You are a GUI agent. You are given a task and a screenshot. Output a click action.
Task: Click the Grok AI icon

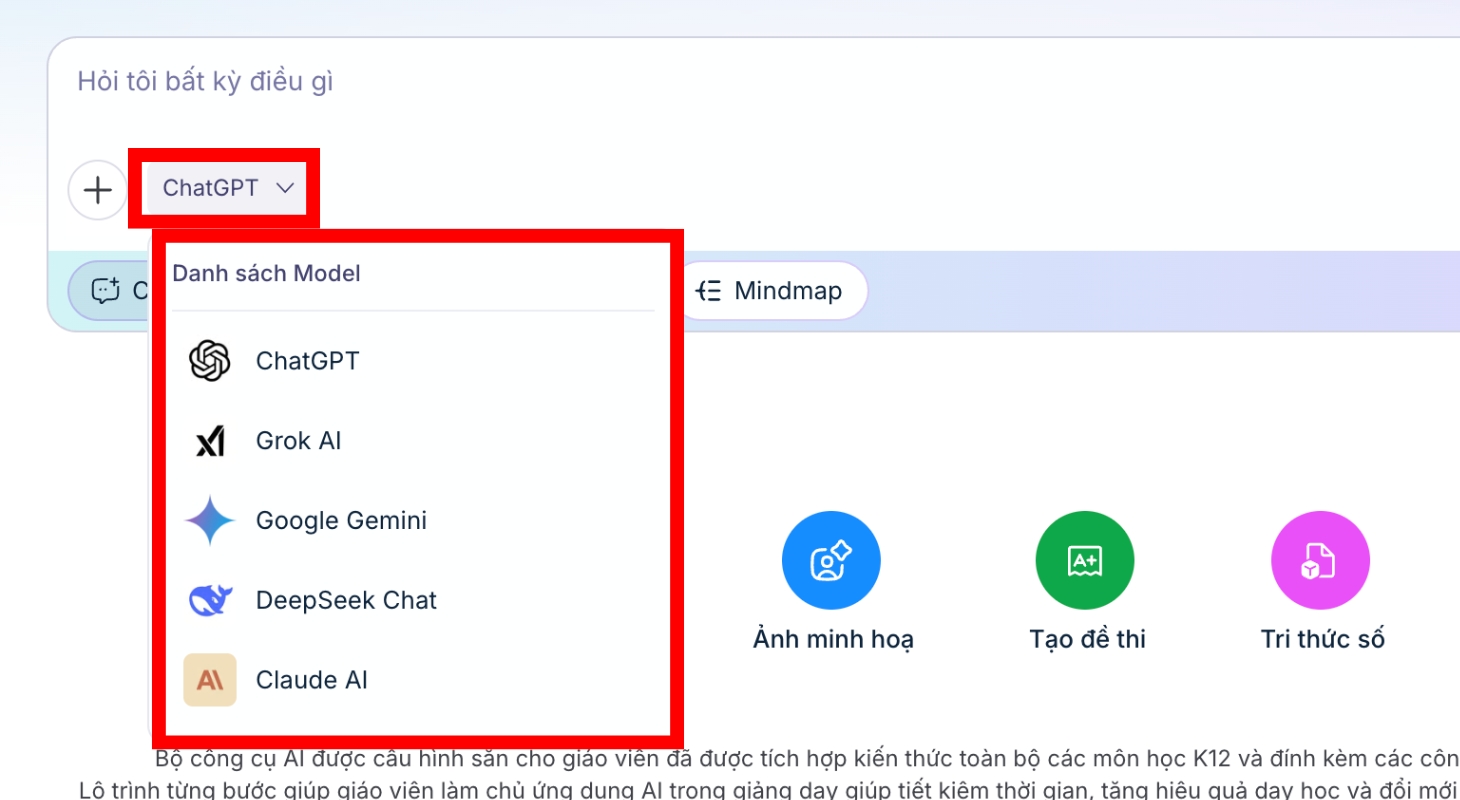(x=208, y=440)
